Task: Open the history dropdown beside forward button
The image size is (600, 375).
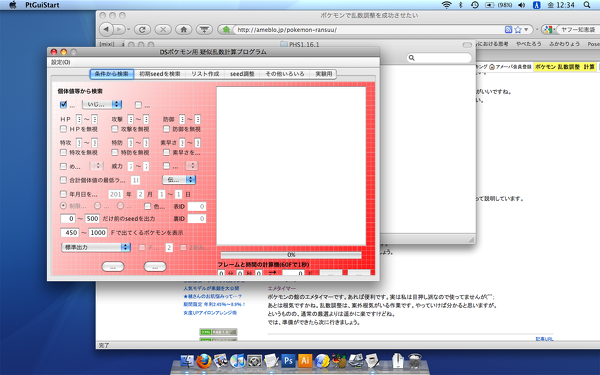Action: 129,29
